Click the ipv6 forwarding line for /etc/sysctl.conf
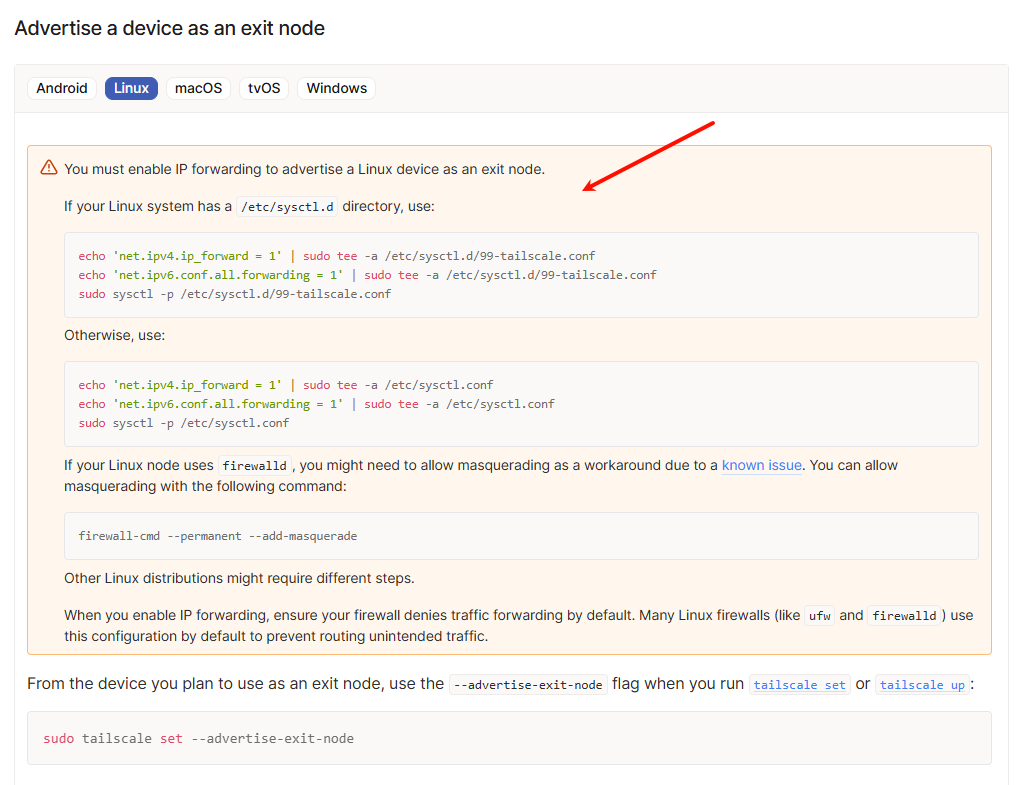 (x=316, y=404)
